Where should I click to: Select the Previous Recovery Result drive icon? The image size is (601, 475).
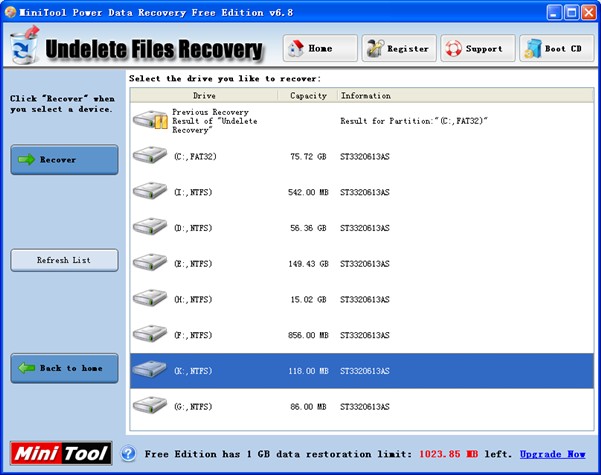(150, 120)
